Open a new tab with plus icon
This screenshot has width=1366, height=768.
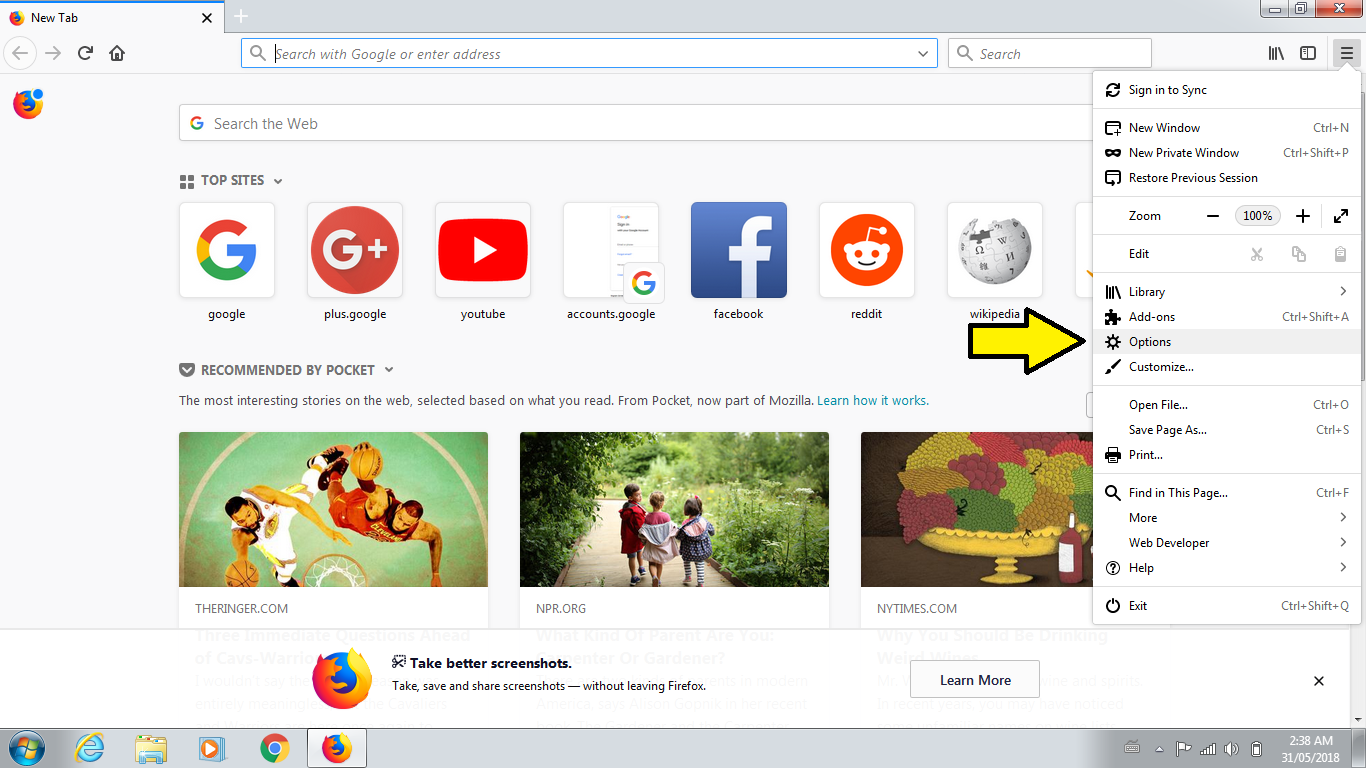point(241,16)
